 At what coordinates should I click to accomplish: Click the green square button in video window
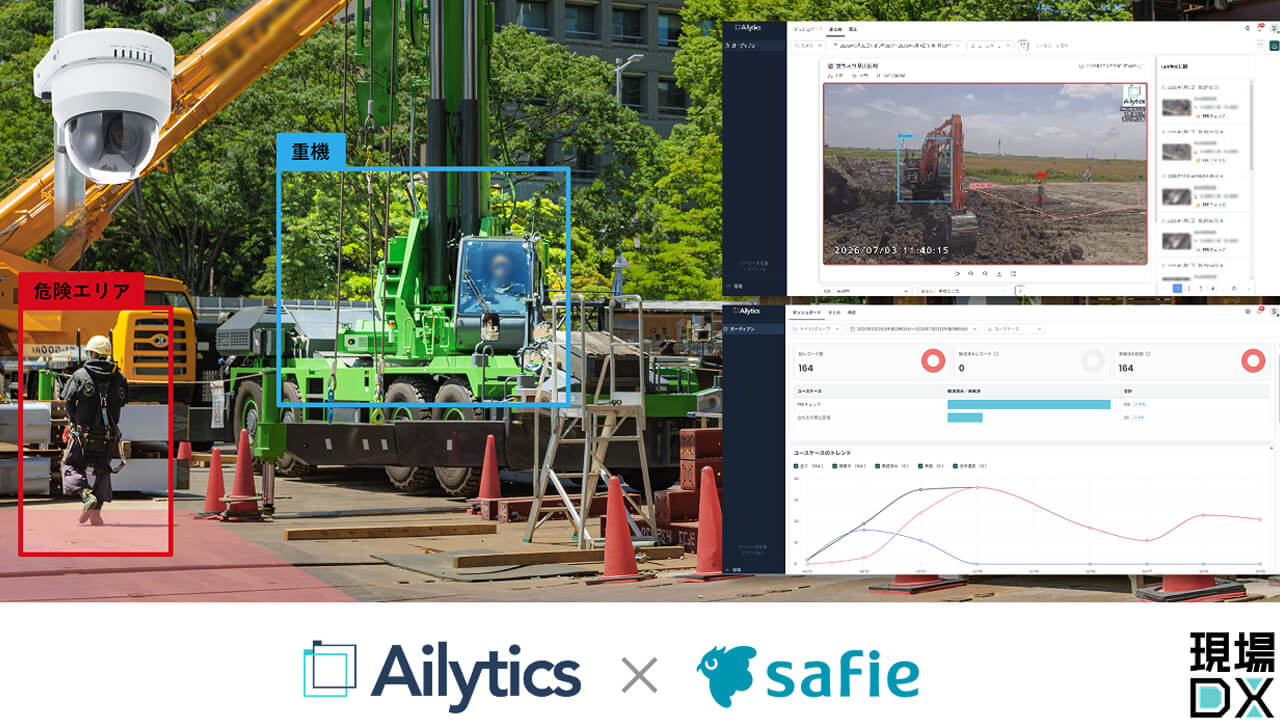[x=1274, y=45]
